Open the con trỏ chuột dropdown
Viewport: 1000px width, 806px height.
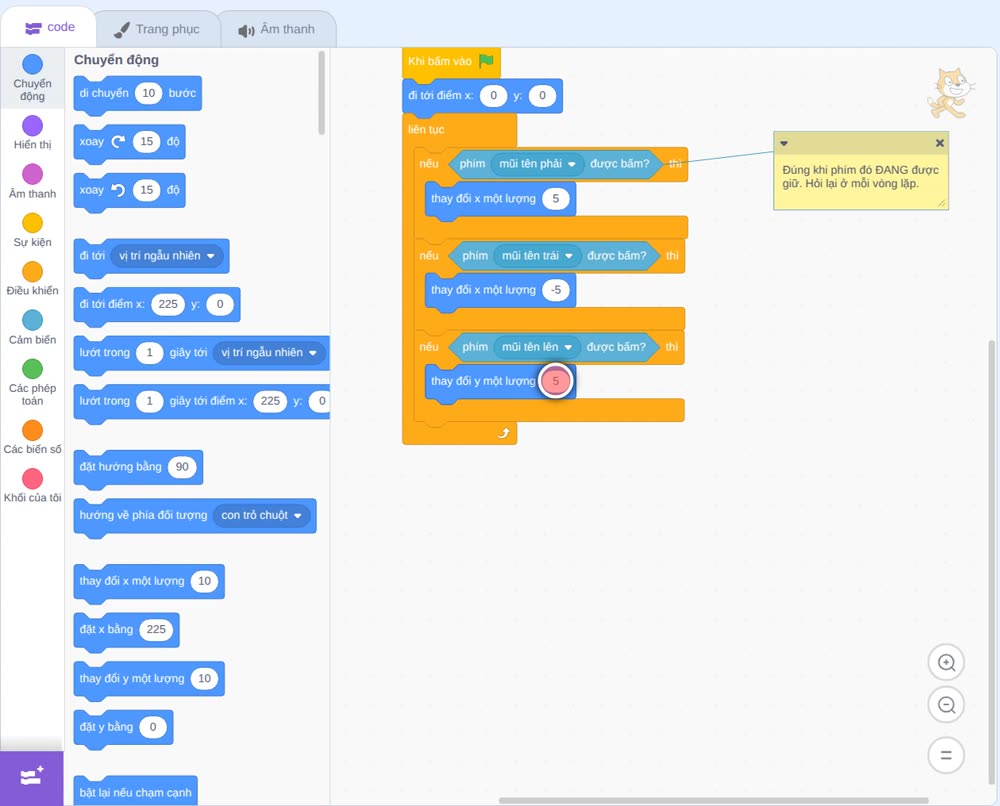[x=261, y=515]
